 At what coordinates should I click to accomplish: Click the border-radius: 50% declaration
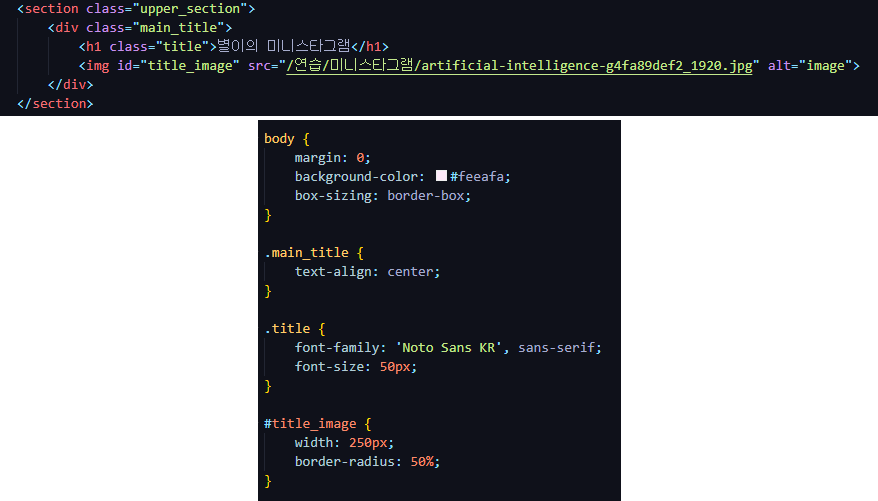tap(367, 462)
